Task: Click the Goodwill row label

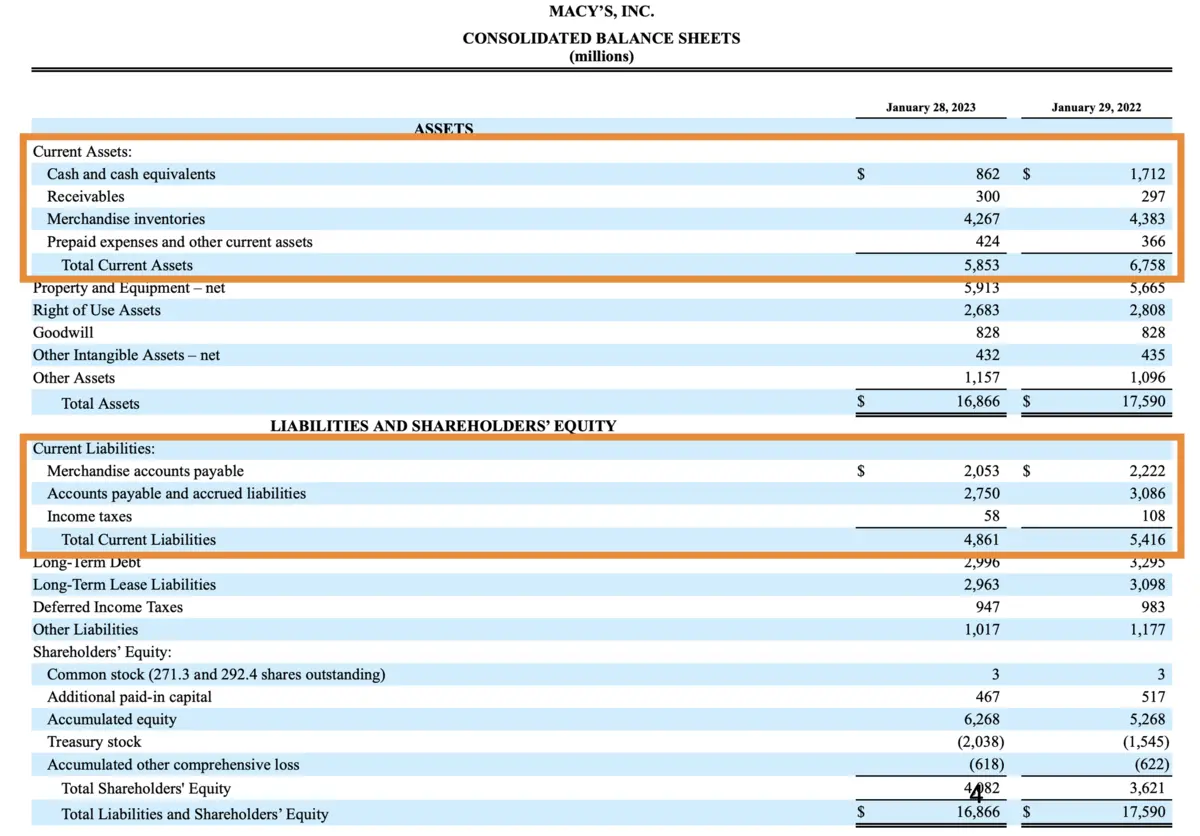Action: tap(63, 332)
